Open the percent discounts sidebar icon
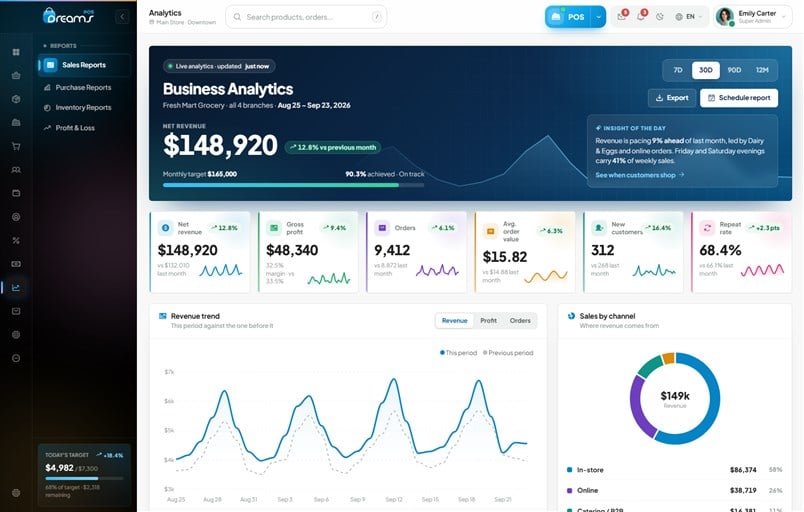Image resolution: width=804 pixels, height=512 pixels. 16,240
